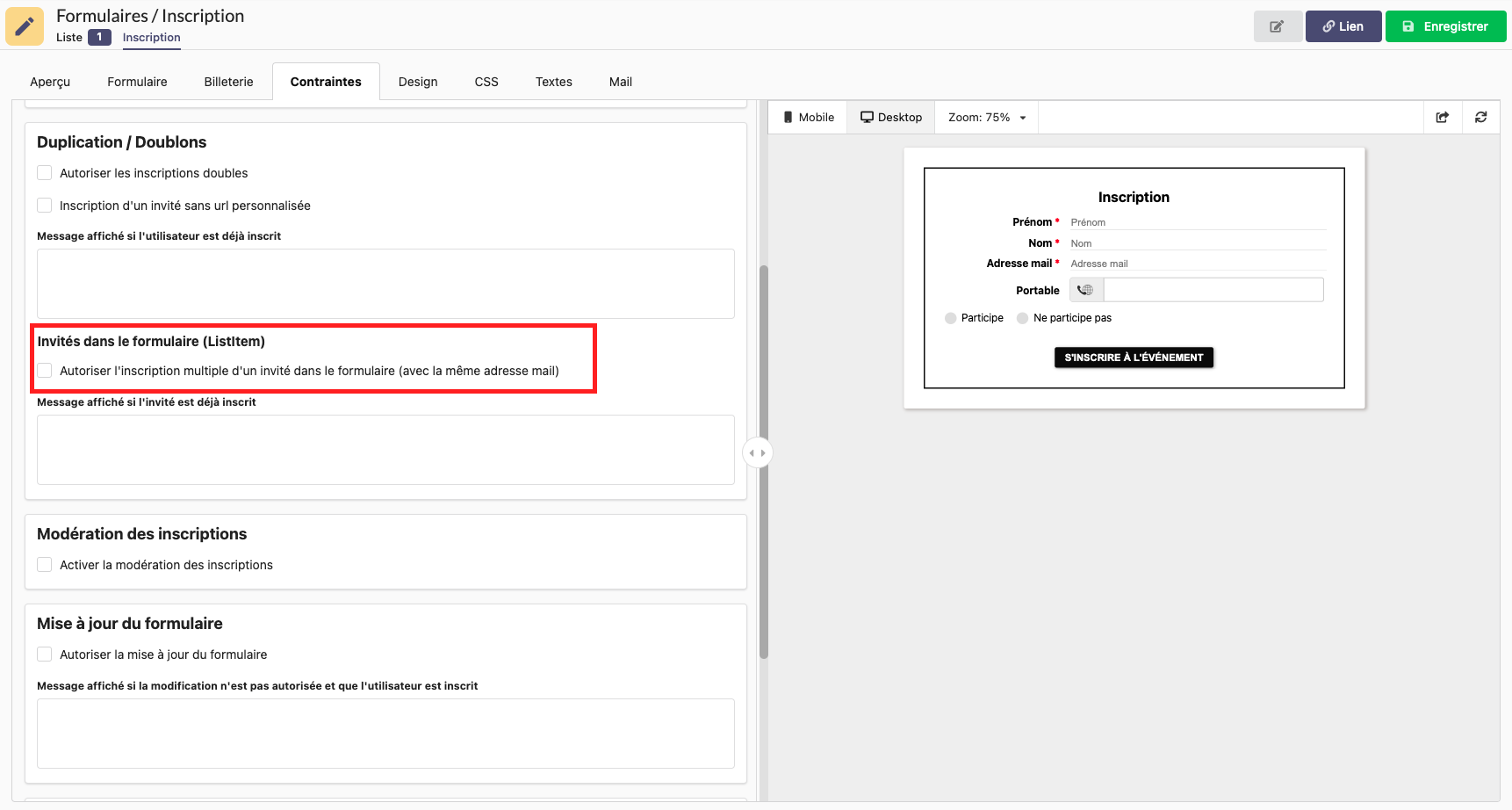Open the Formulaire tab

coord(137,82)
